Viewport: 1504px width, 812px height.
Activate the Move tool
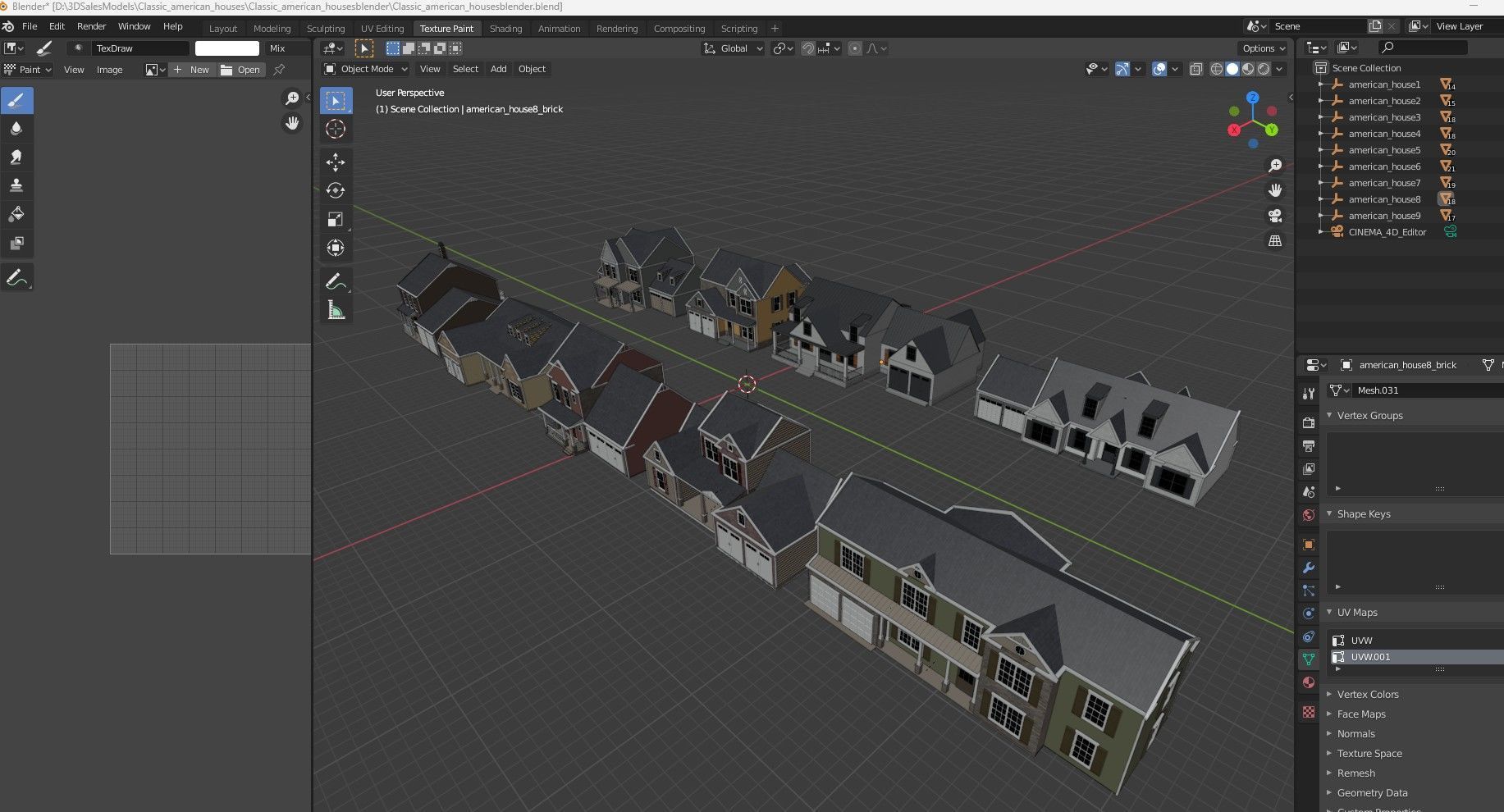click(336, 162)
